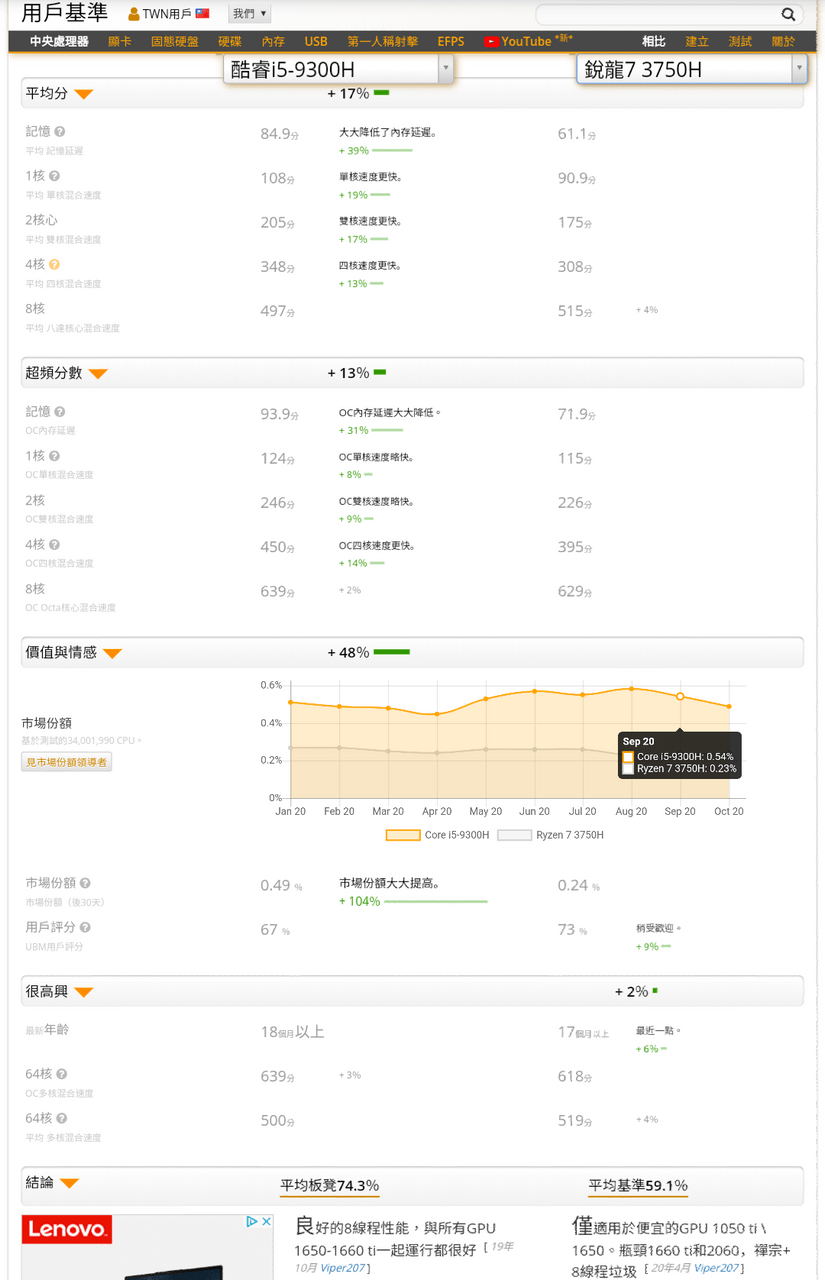
Task: Switch to the USB tab
Action: pos(316,42)
